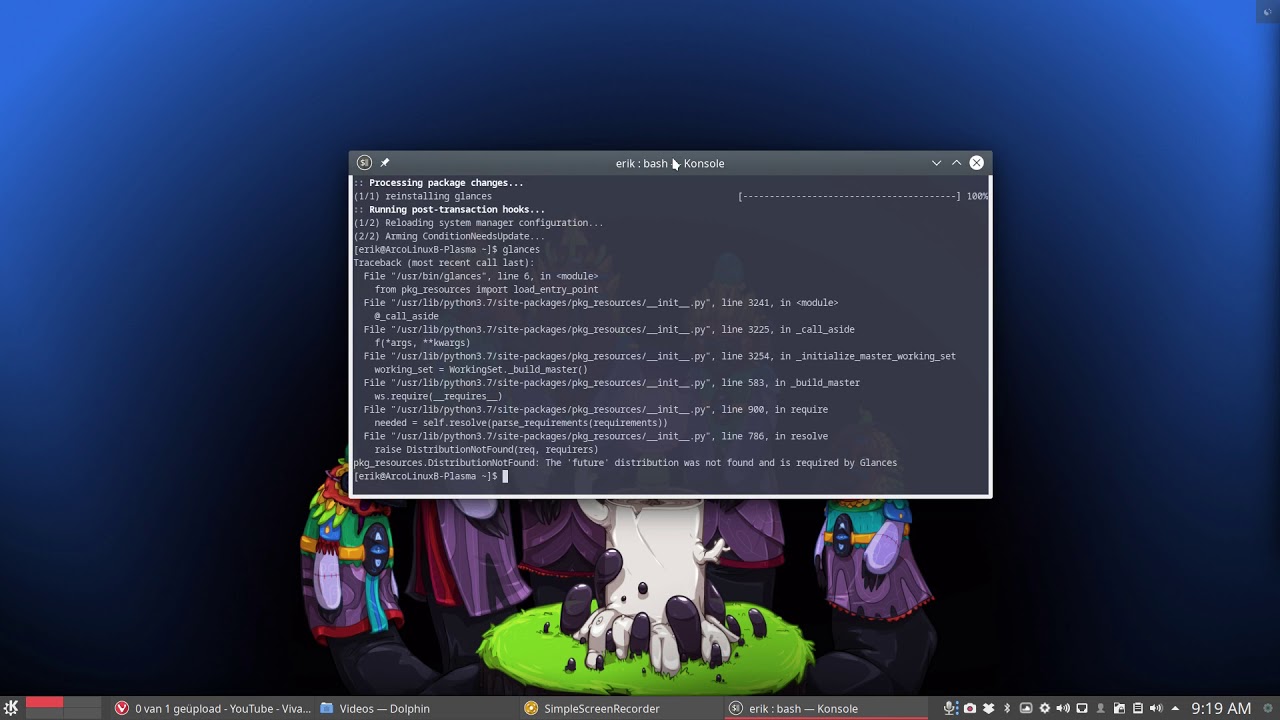Click the gear icon next to the picture icon
Viewport: 1280px width, 720px height.
pos(1045,708)
